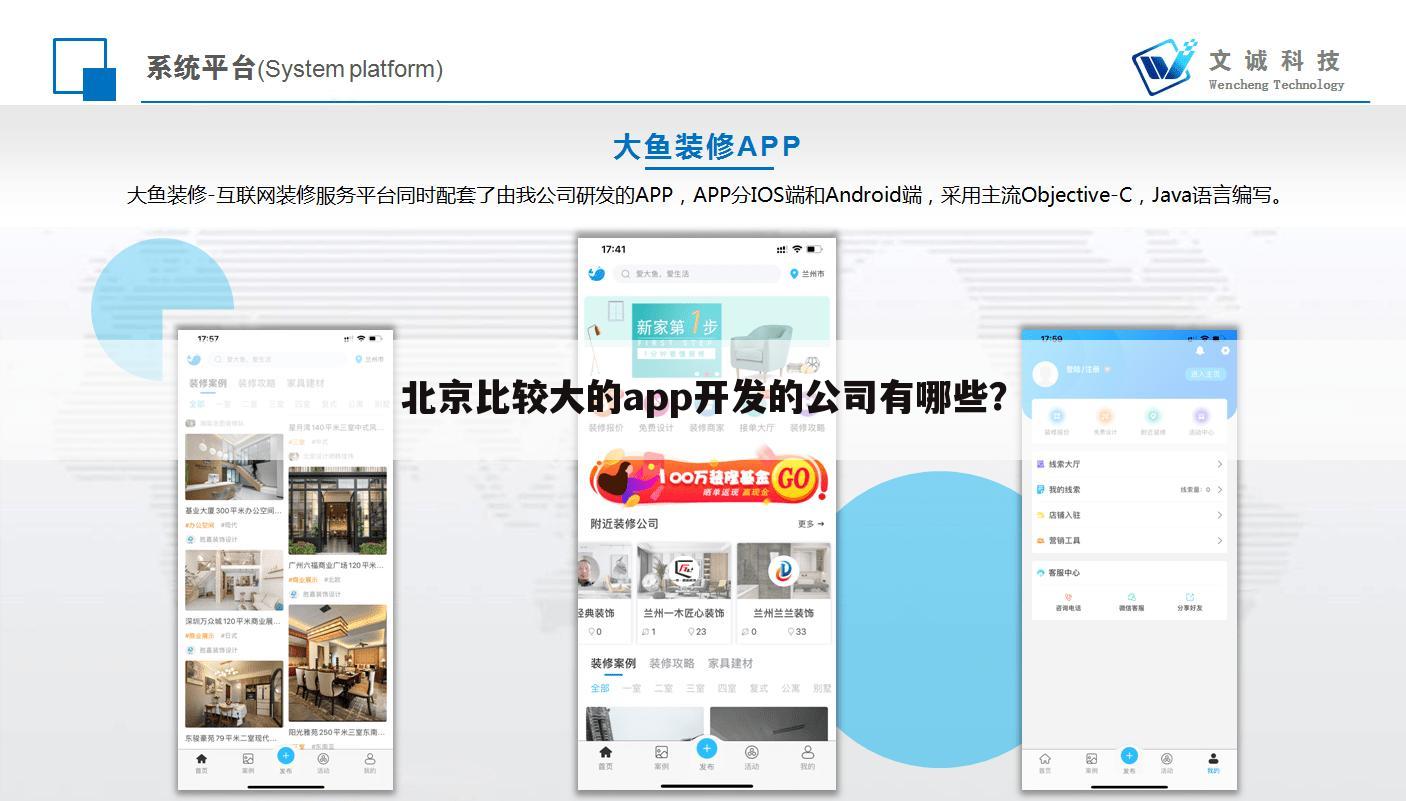Click the middle phone search field
The height and width of the screenshot is (801, 1406).
coord(697,273)
